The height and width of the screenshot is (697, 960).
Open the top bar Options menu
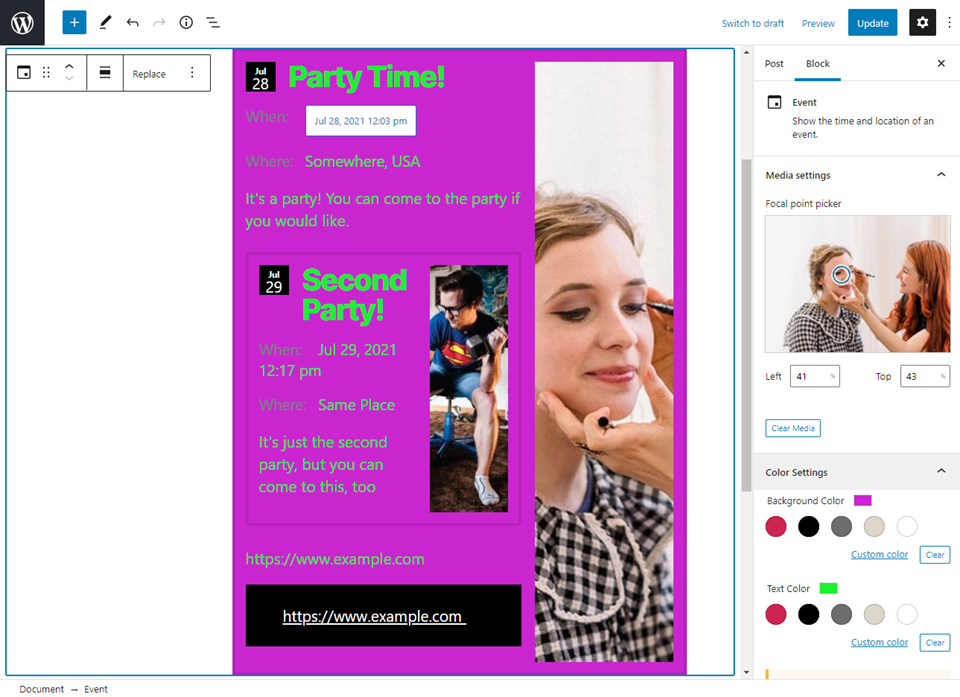coord(949,22)
